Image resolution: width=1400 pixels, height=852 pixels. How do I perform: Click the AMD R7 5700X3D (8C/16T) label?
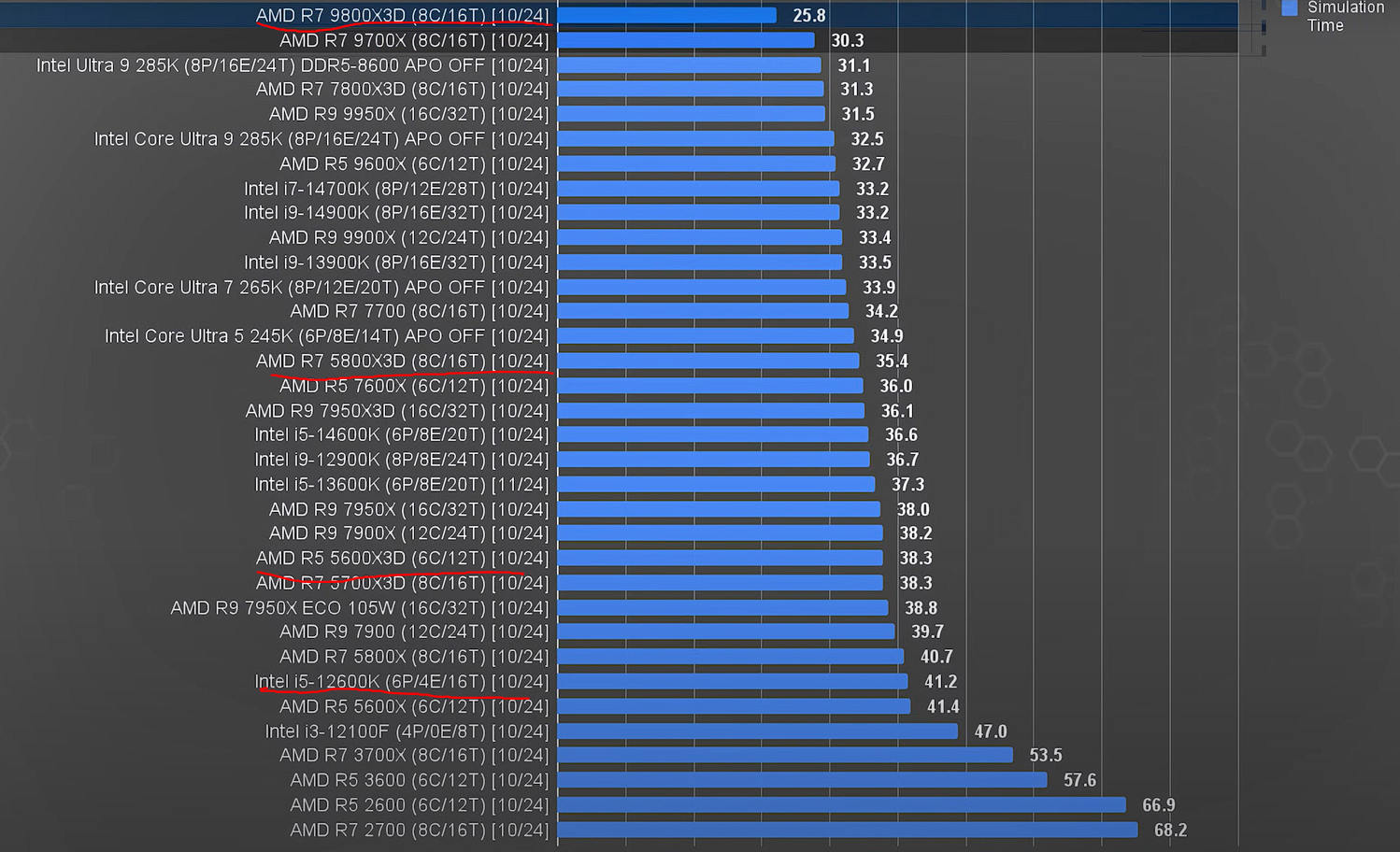[x=403, y=583]
